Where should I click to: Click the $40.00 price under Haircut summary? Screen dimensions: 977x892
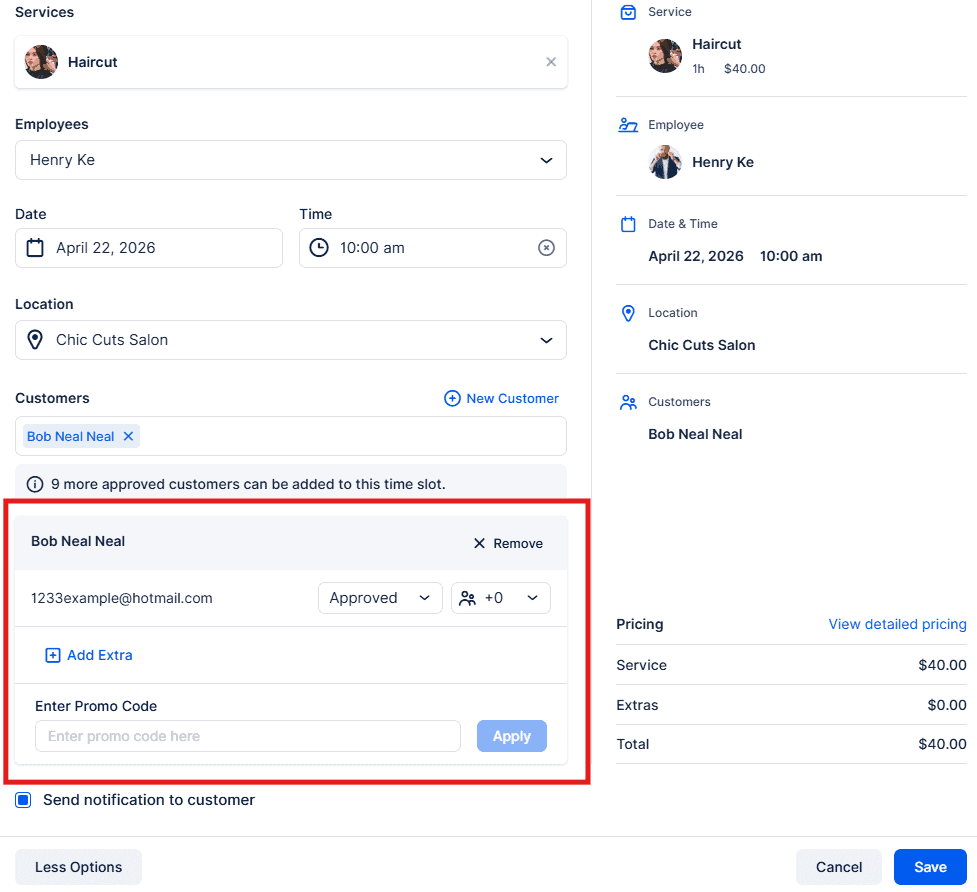(x=745, y=69)
